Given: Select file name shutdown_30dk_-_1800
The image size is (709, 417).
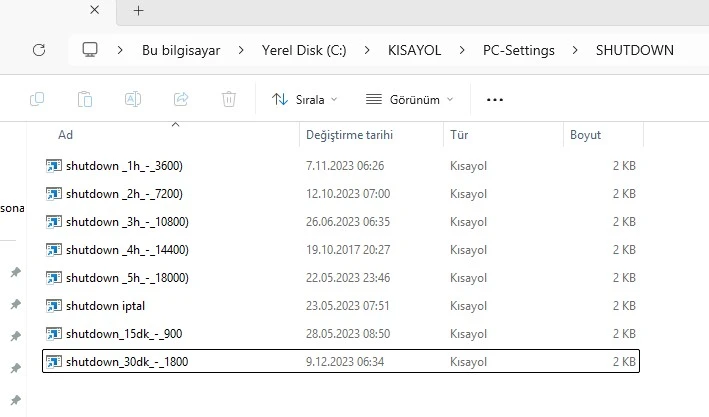Looking at the screenshot, I should click(x=127, y=362).
